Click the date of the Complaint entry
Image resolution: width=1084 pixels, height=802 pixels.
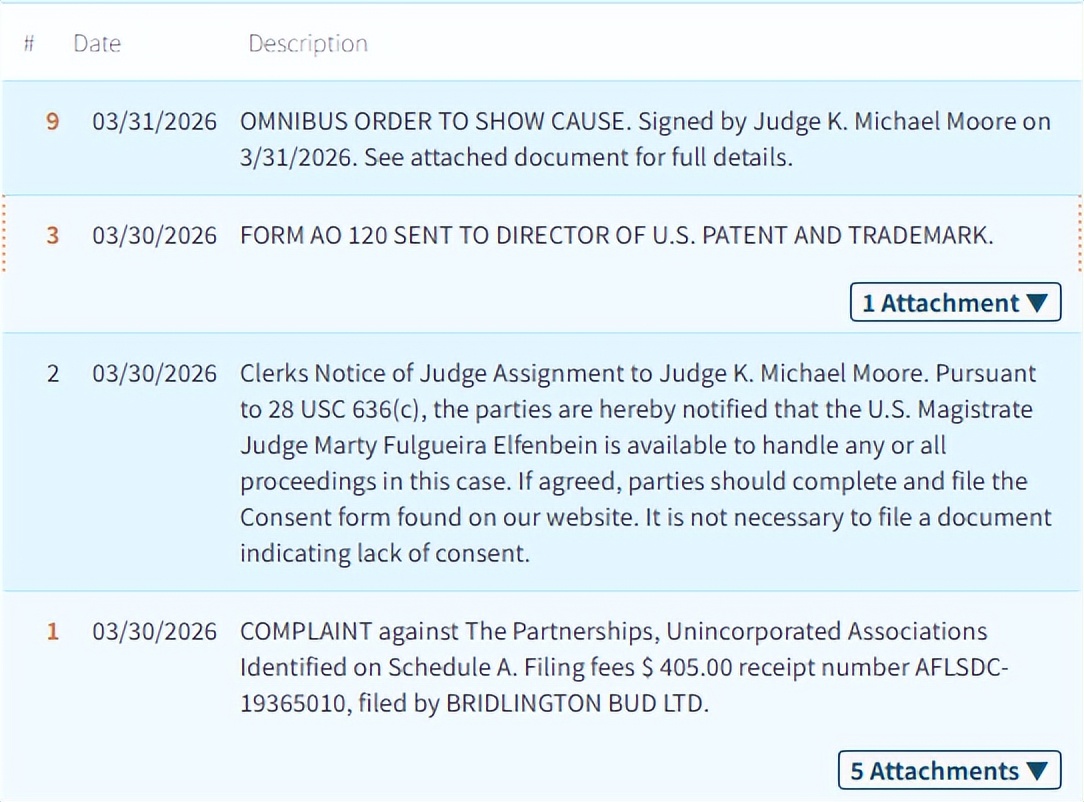click(154, 632)
